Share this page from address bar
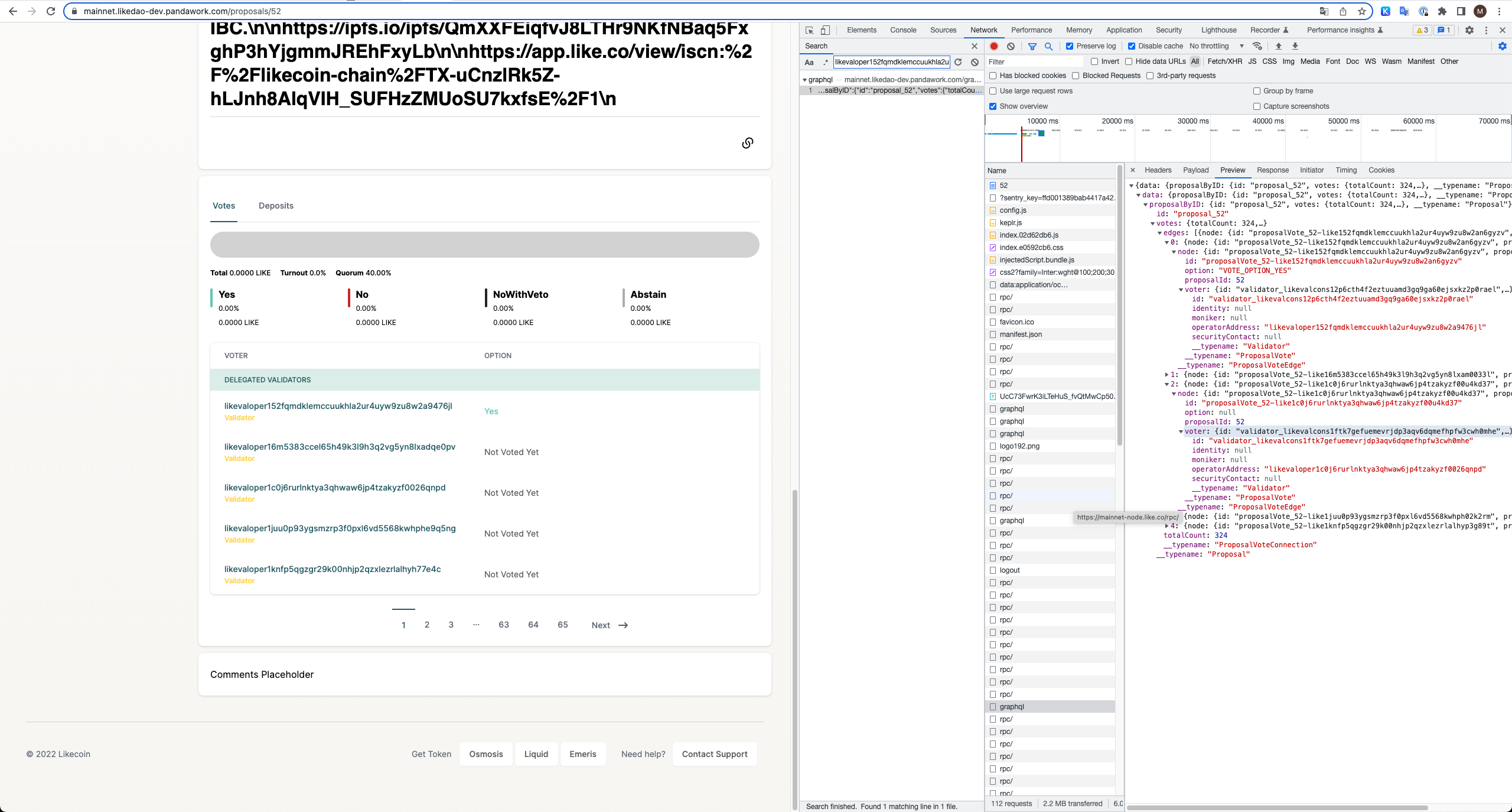Screen dimensions: 1512x812 click(1342, 11)
